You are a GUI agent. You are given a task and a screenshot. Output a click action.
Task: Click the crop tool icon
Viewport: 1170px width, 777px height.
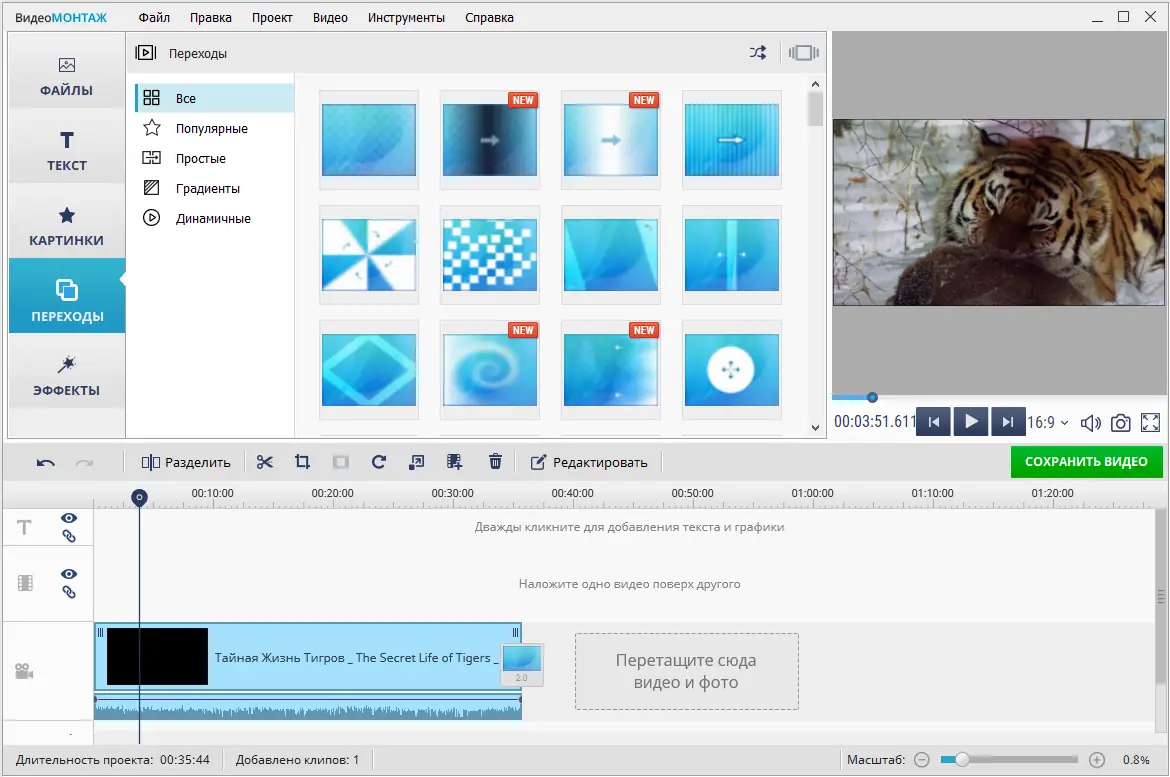(302, 462)
